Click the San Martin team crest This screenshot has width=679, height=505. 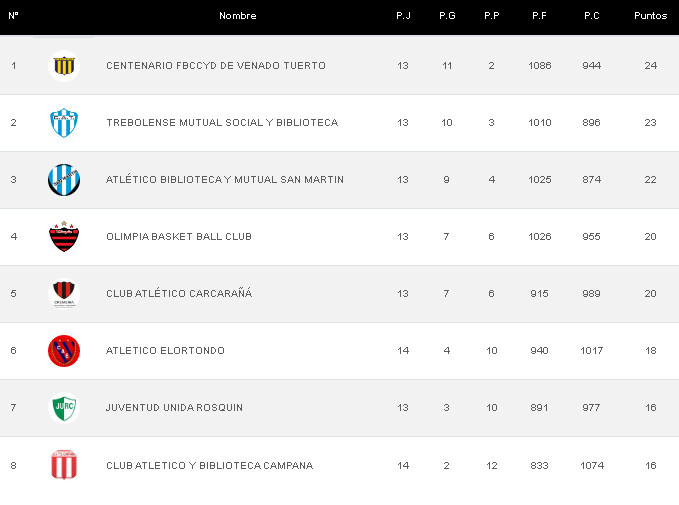coord(64,180)
